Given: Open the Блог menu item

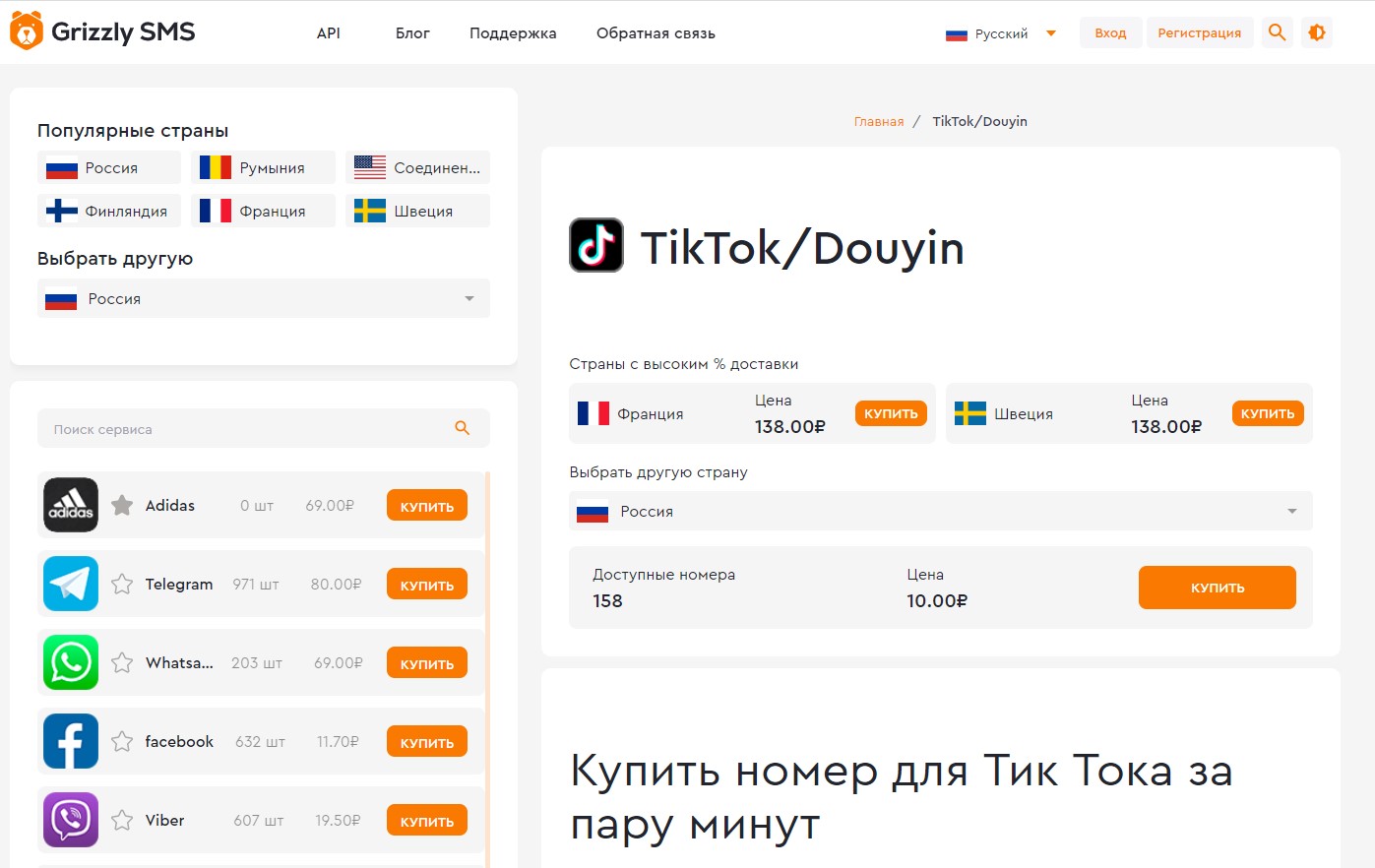Looking at the screenshot, I should (x=412, y=33).
